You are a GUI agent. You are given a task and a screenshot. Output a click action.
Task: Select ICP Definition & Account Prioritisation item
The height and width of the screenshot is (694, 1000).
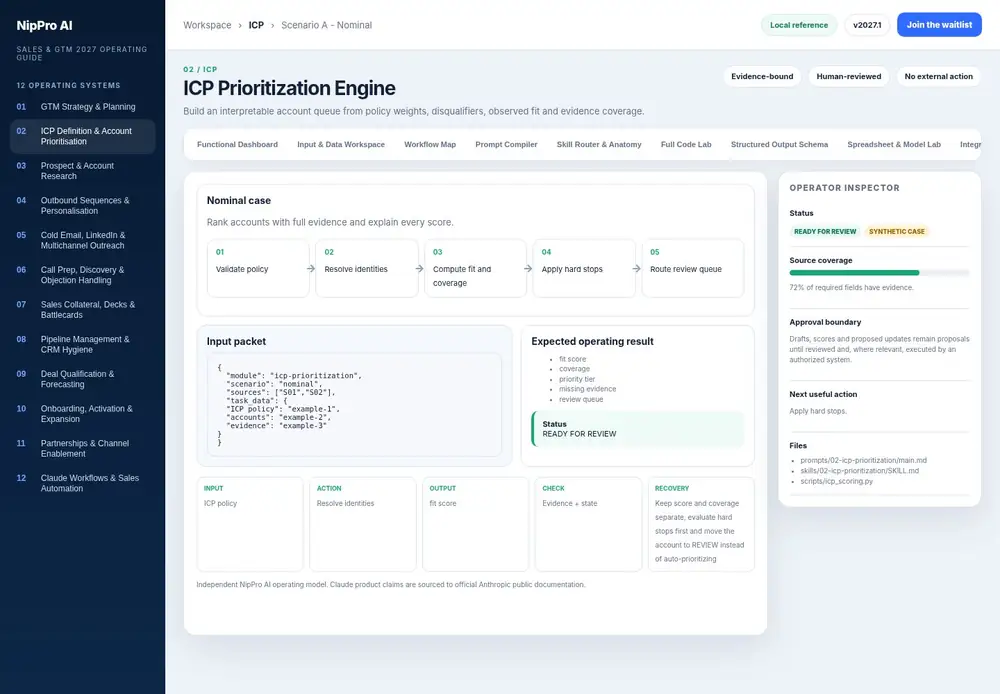[x=83, y=136]
